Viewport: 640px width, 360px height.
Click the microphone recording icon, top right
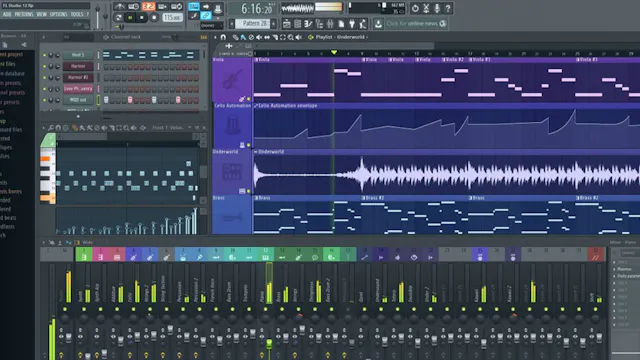437,8
